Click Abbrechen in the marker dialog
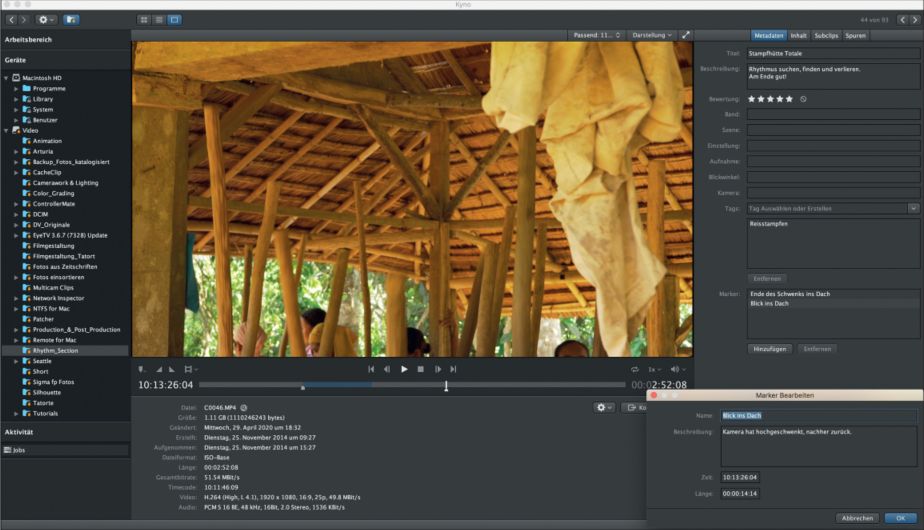924x530 pixels. (857, 518)
